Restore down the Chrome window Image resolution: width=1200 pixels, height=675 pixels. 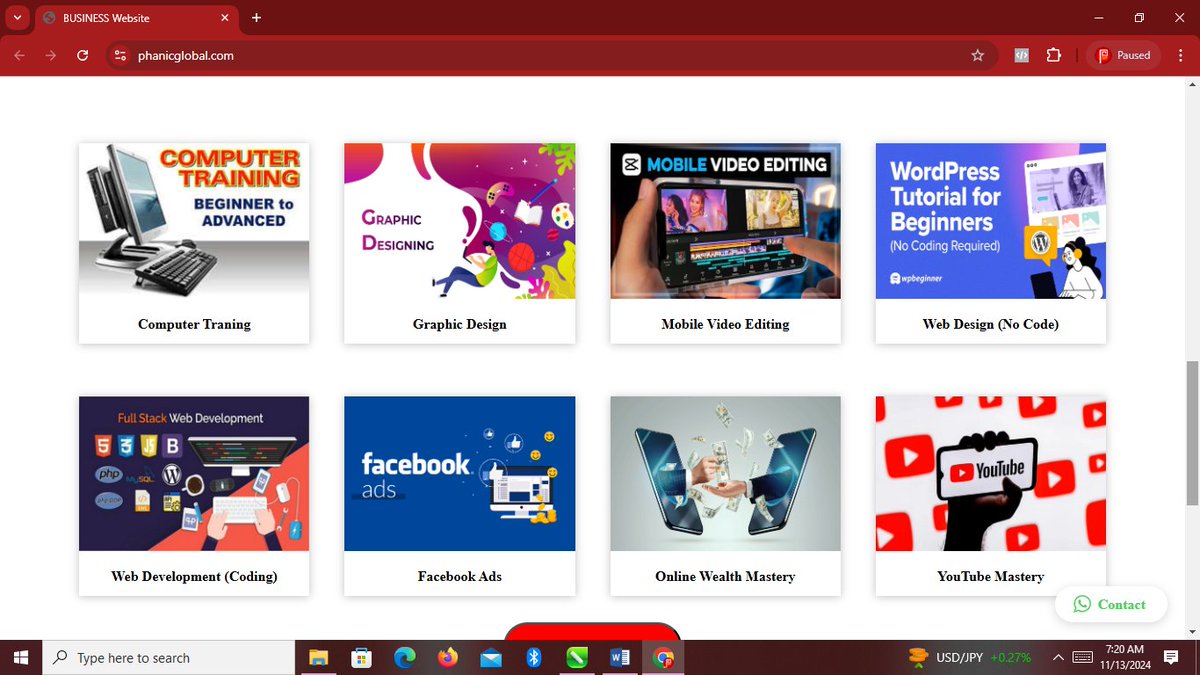(x=1139, y=18)
